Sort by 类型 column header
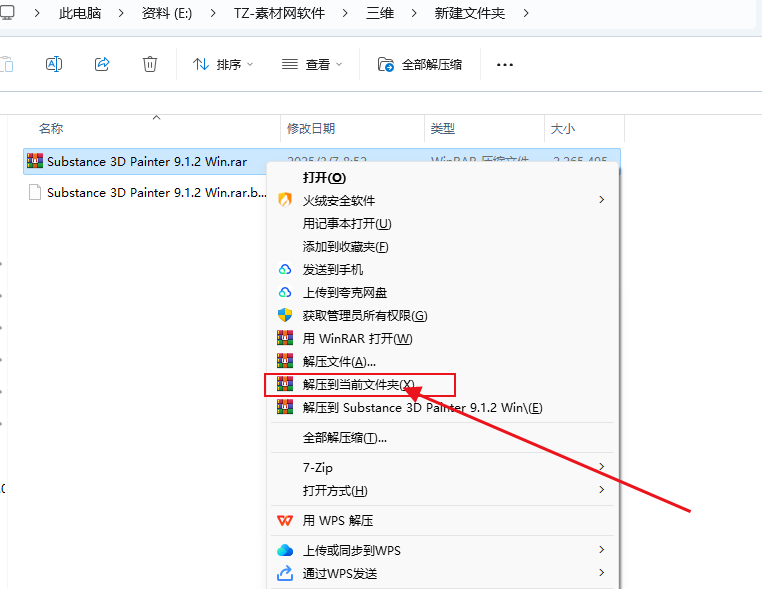This screenshot has height=589, width=762. 442,128
